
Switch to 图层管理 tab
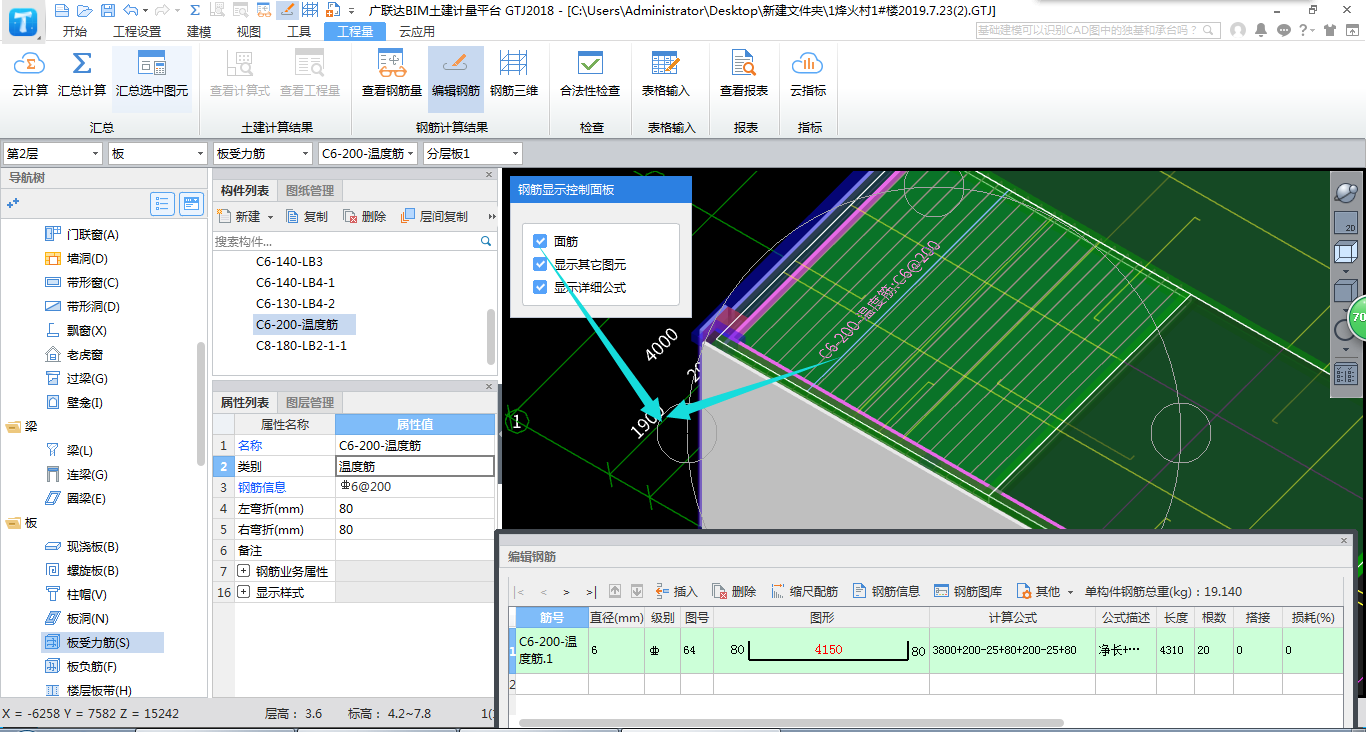[x=311, y=402]
